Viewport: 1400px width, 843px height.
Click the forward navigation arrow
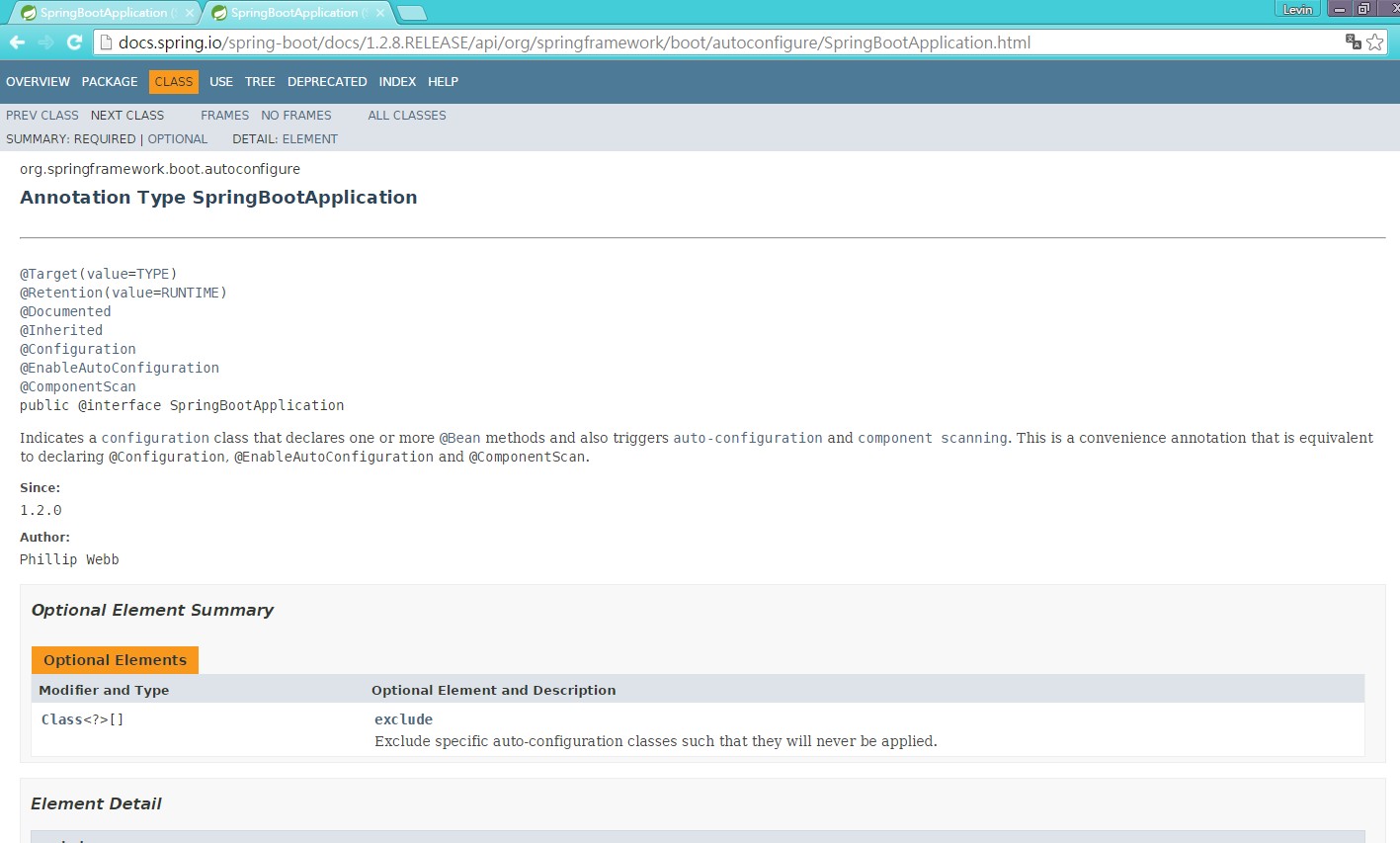[44, 42]
